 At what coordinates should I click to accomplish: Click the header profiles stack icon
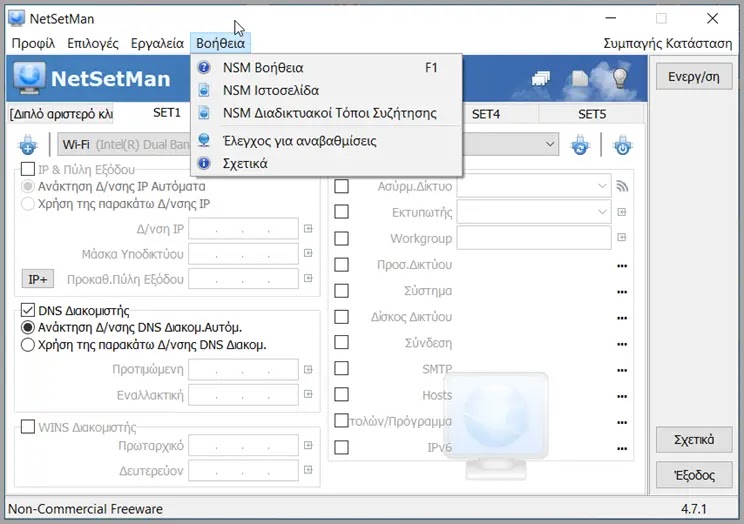540,78
